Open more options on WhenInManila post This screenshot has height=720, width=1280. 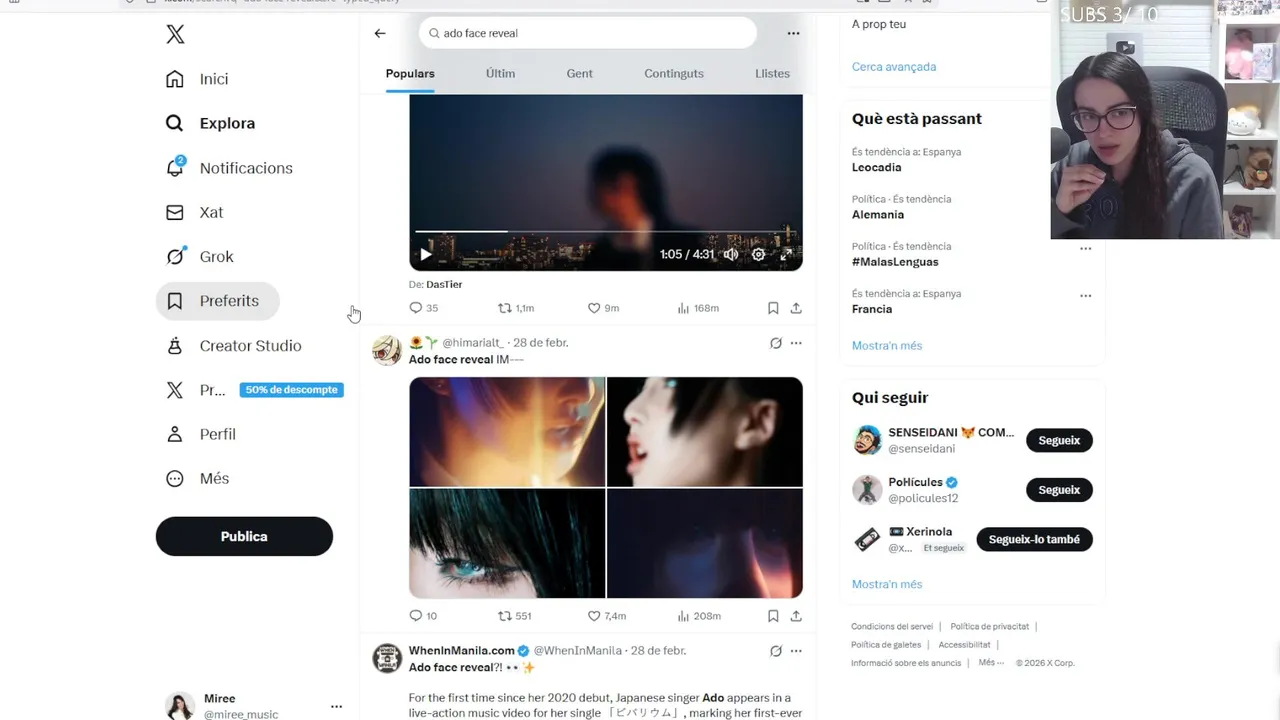(796, 651)
